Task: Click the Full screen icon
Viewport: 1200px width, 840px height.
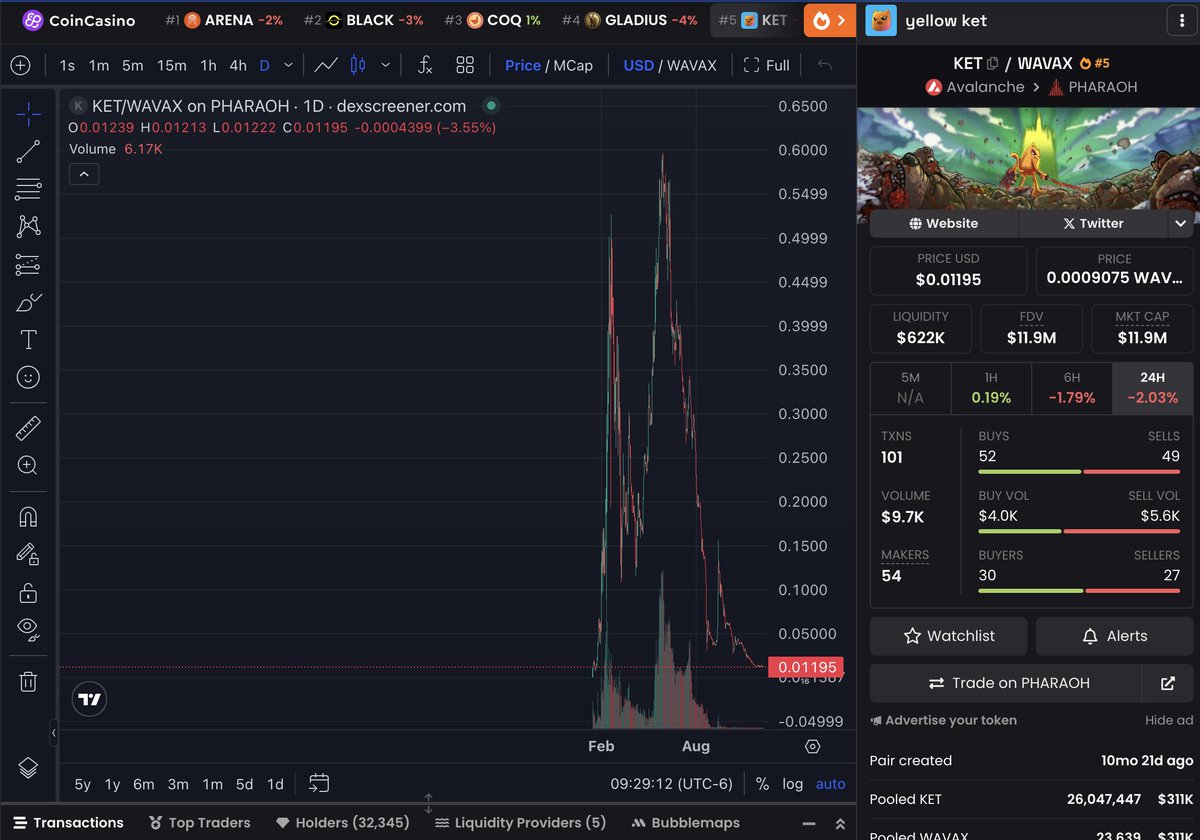Action: [767, 65]
